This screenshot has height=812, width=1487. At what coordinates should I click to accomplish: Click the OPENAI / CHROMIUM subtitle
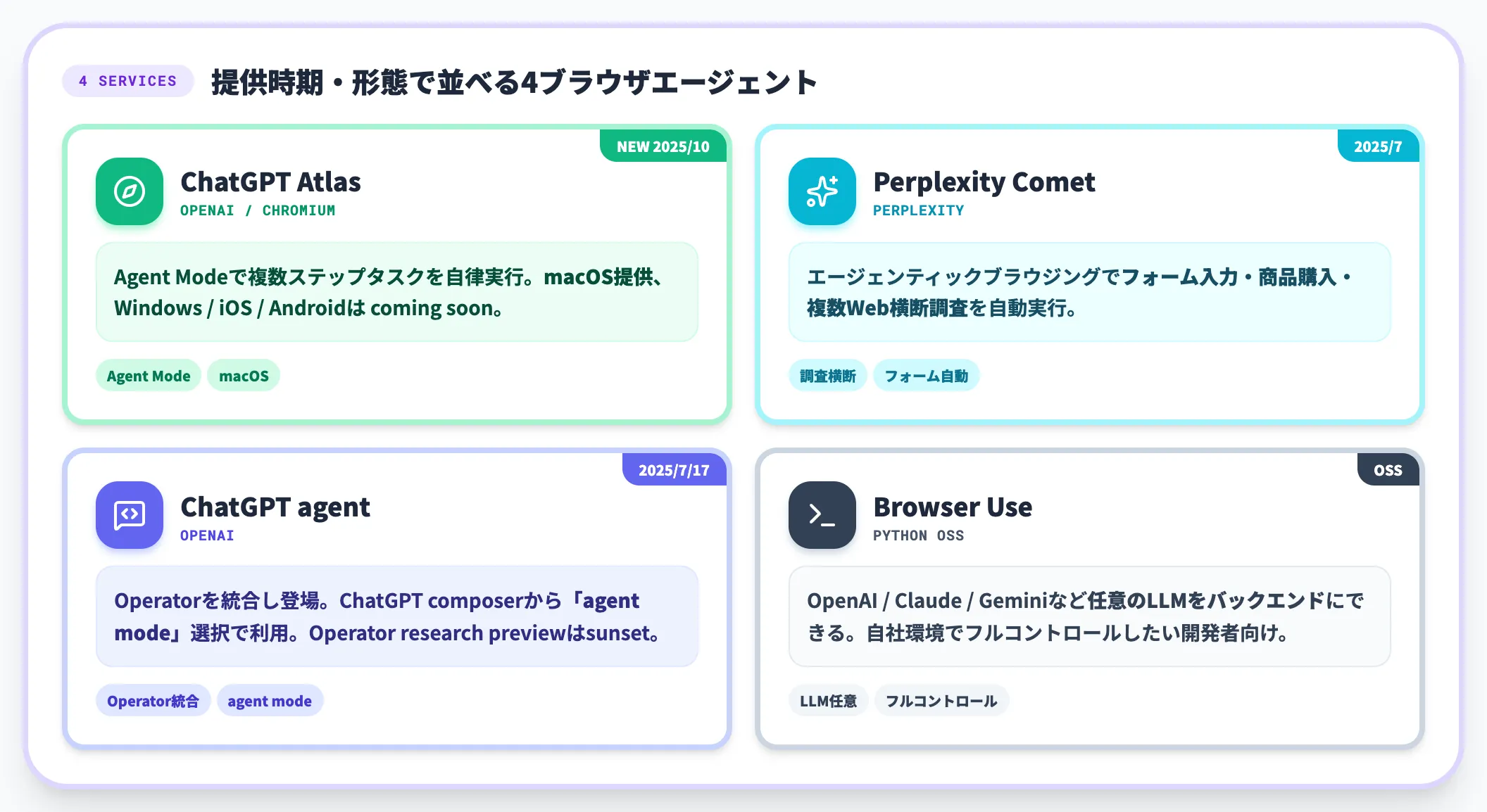pyautogui.click(x=258, y=210)
